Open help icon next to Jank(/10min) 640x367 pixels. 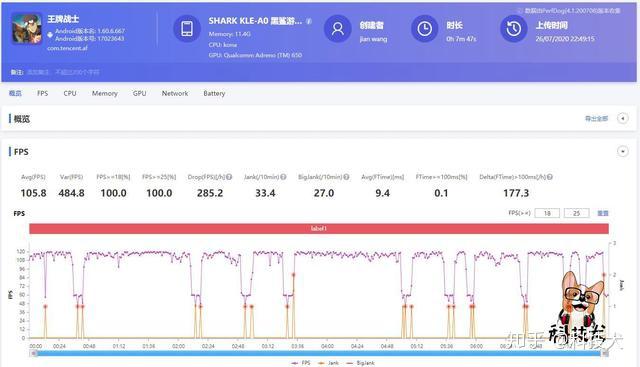283,177
